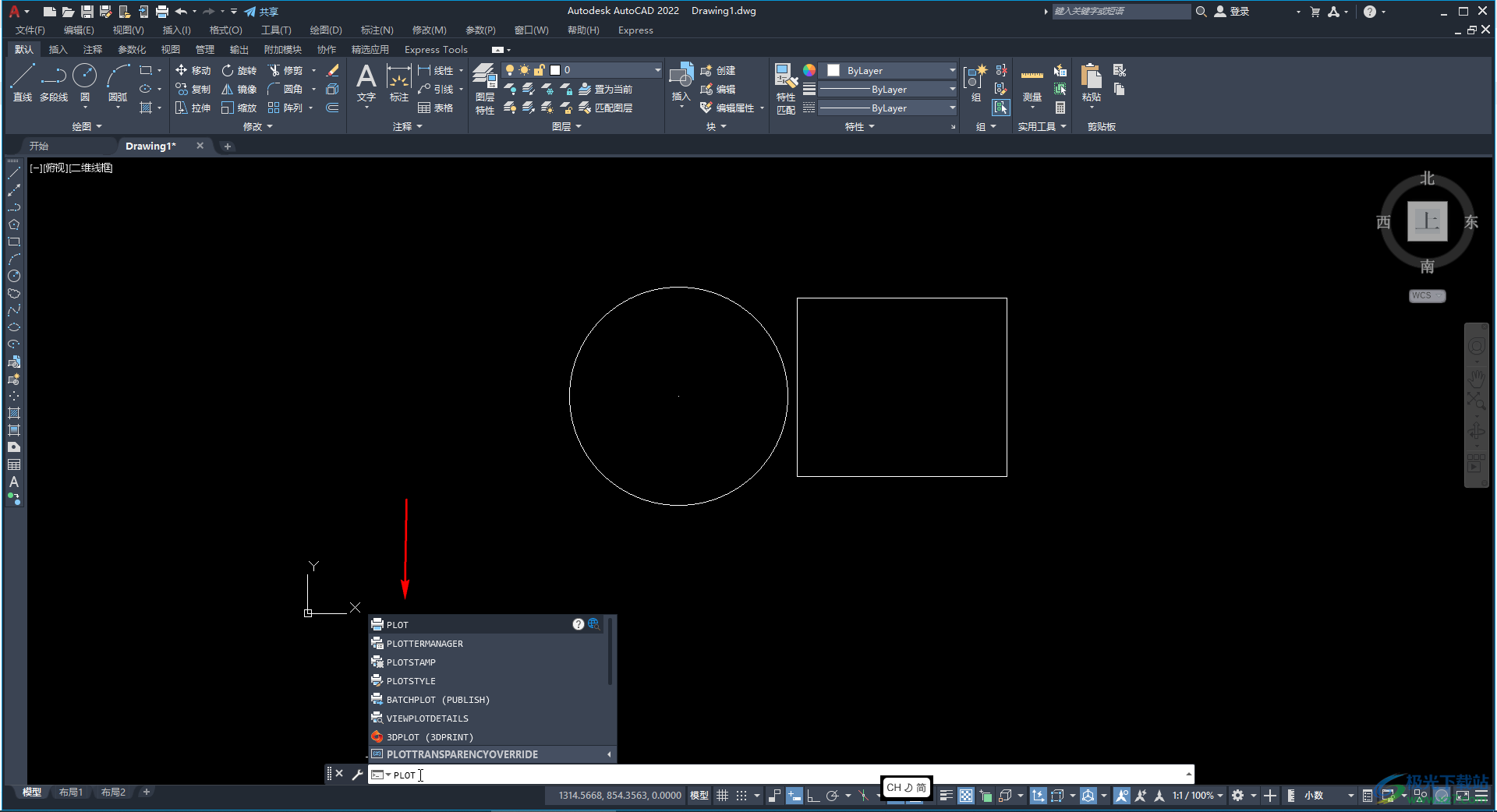Switch to the 注释 ribbon tab
This screenshot has height=812, width=1497.
(x=93, y=49)
